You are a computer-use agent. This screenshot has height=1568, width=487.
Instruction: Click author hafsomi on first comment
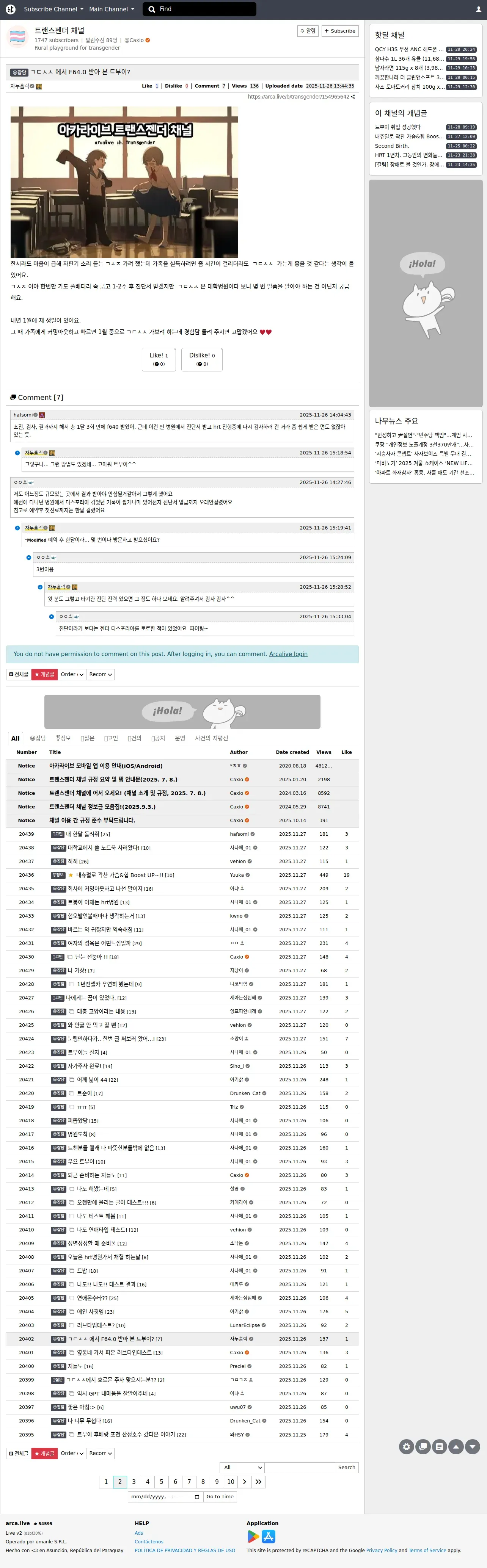[23, 415]
